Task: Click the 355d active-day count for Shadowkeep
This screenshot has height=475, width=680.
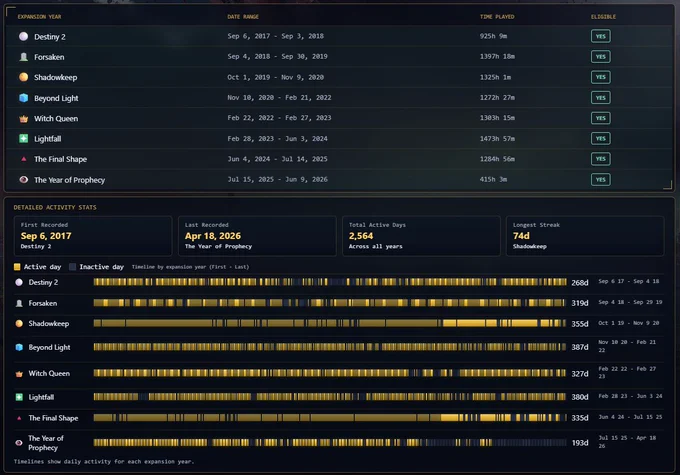Action: (580, 324)
